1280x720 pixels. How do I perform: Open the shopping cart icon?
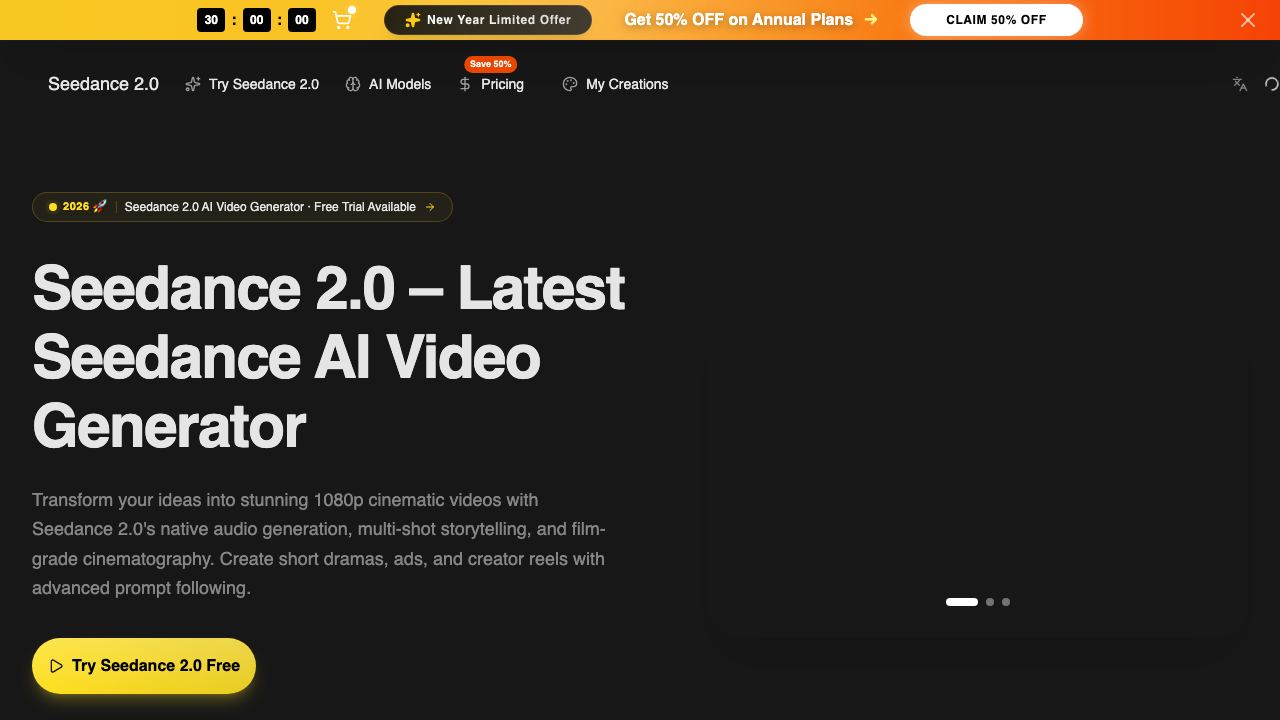coord(342,20)
